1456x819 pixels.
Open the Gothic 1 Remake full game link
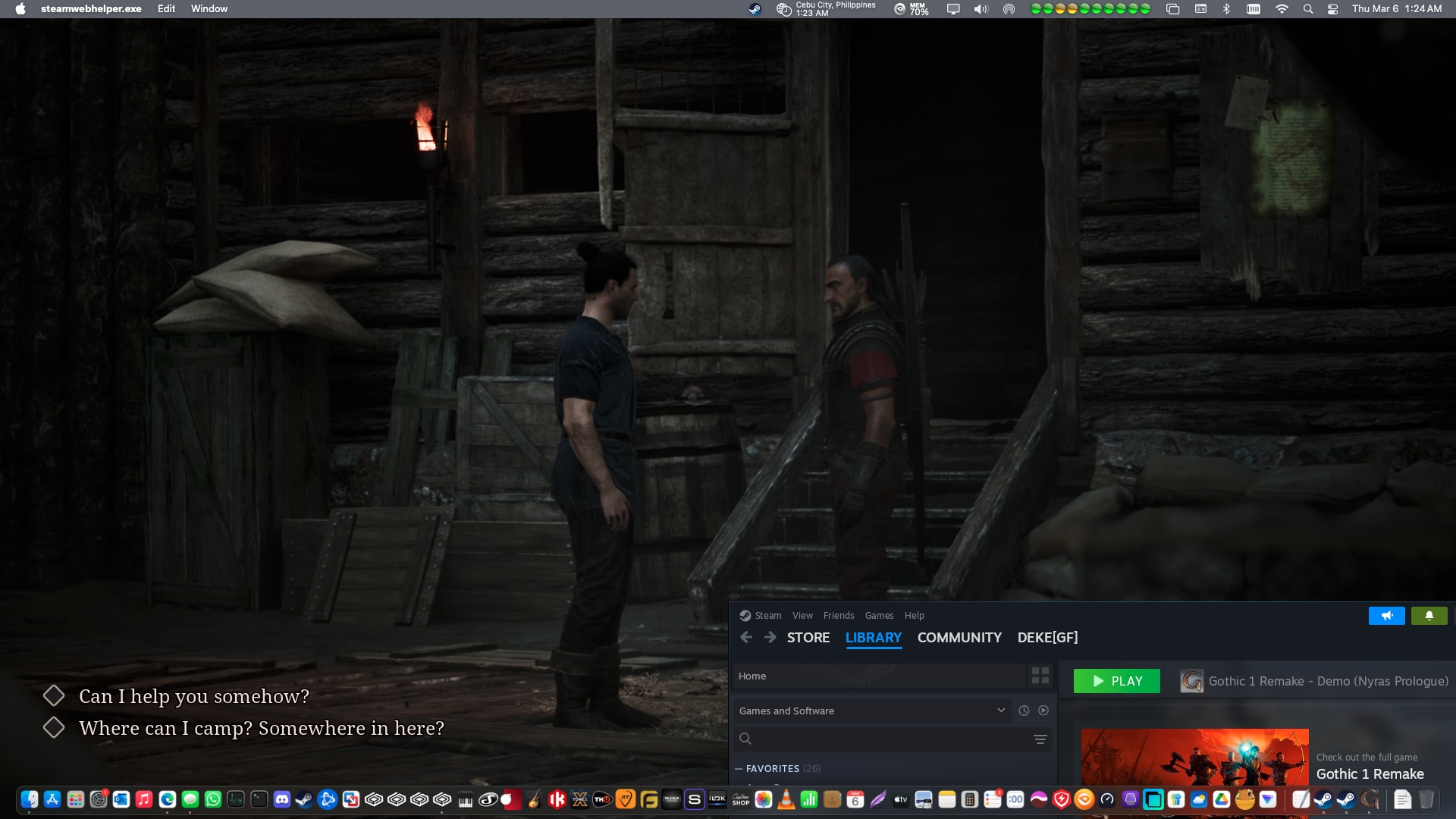click(x=1370, y=773)
